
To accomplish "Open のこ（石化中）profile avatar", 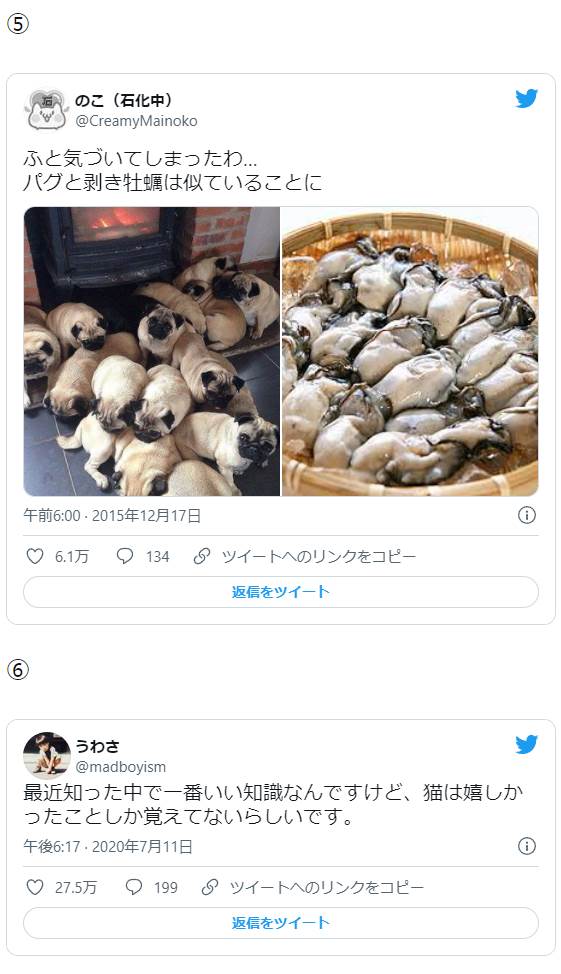I will click(x=47, y=109).
